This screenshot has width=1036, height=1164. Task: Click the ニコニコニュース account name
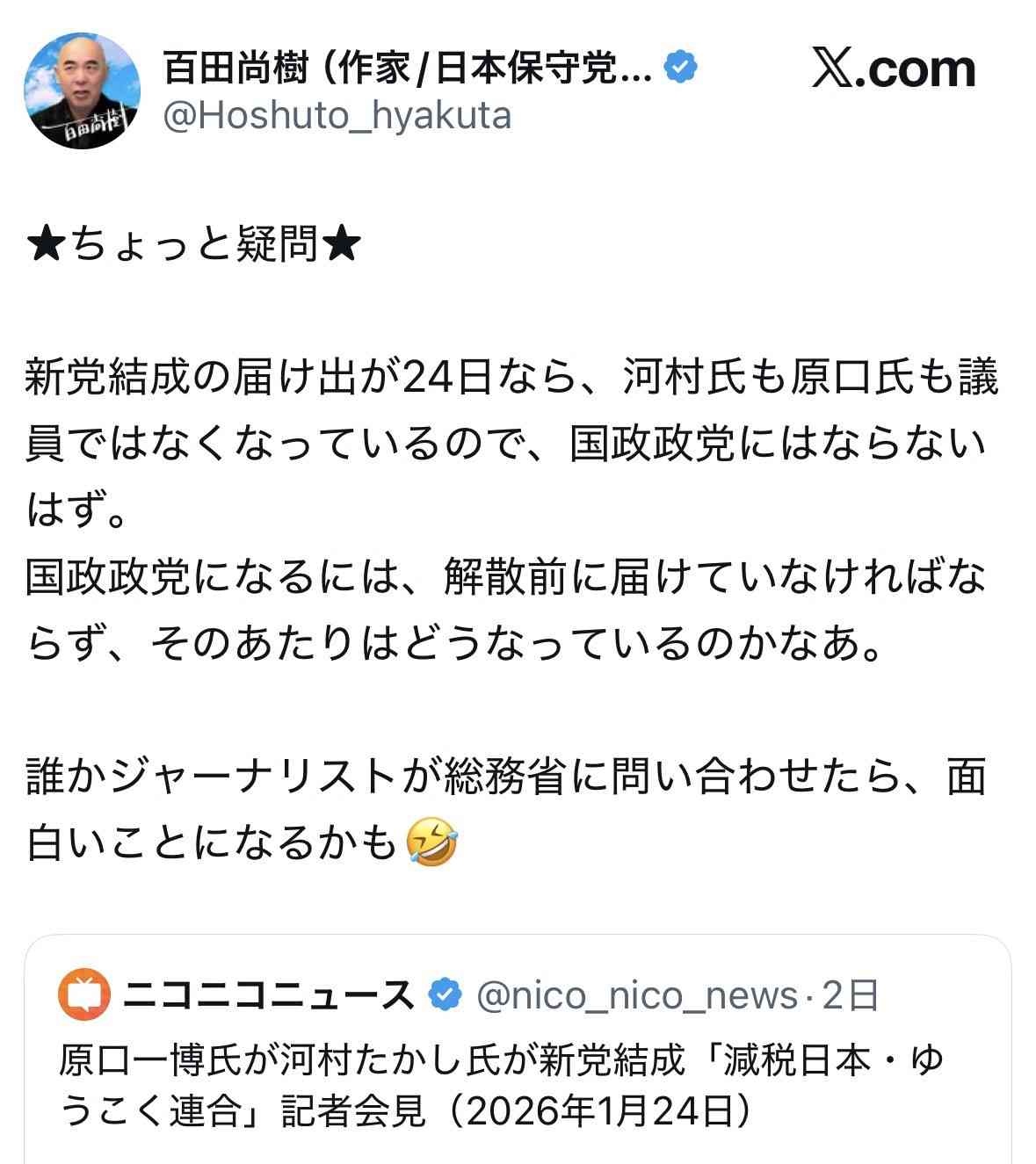pyautogui.click(x=269, y=995)
